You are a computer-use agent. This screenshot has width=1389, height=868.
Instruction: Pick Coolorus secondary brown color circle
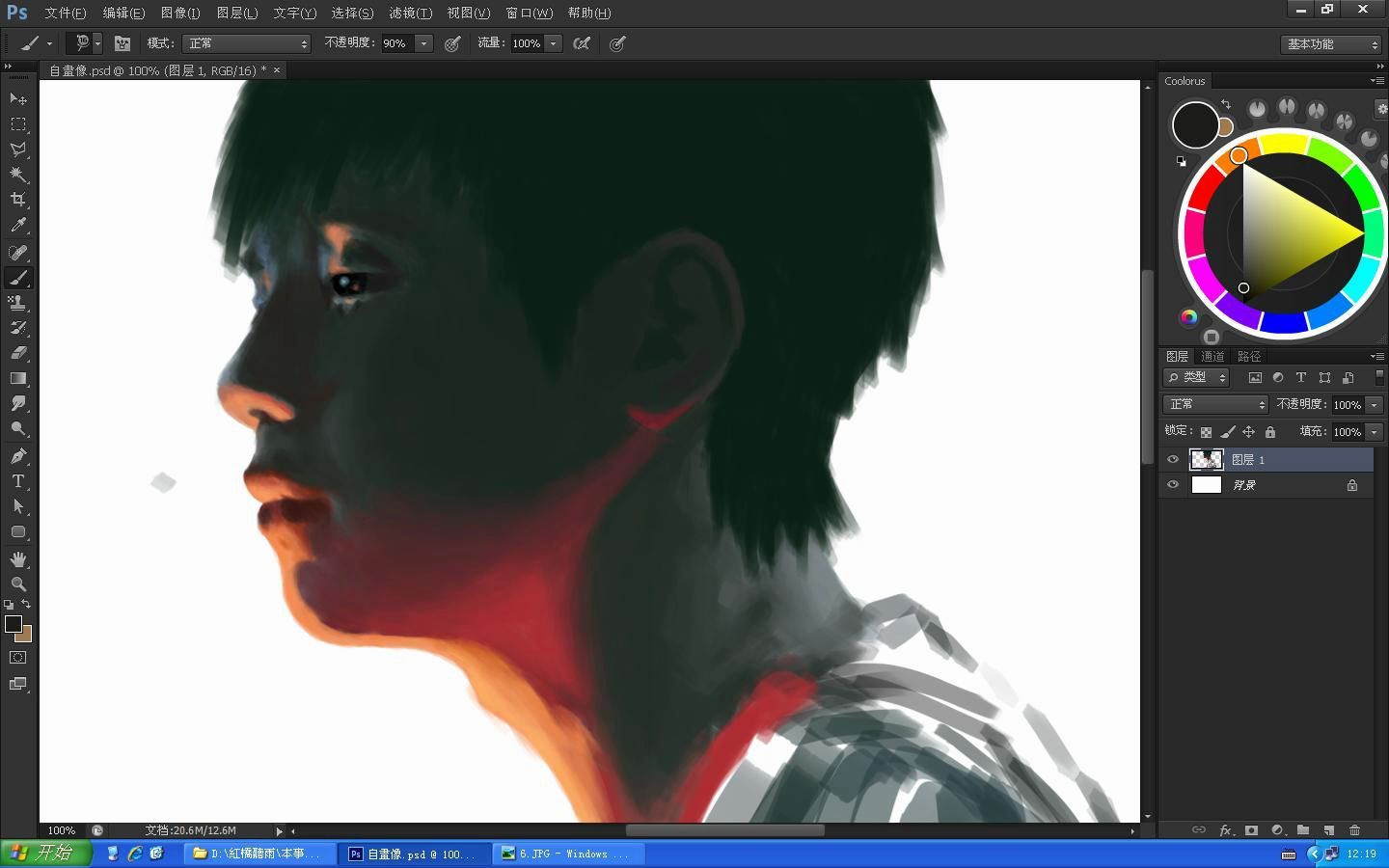[x=1226, y=127]
